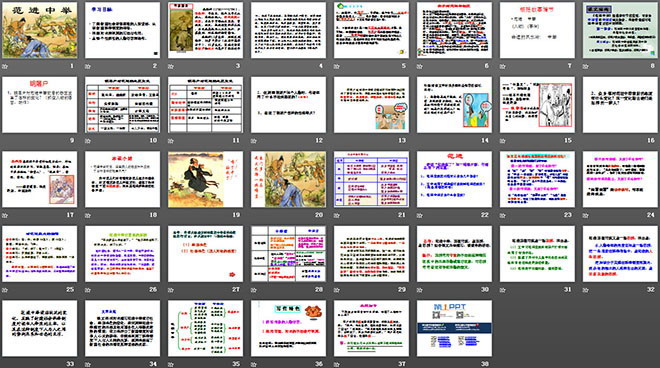Select slide 5 thumbnail

(371, 30)
